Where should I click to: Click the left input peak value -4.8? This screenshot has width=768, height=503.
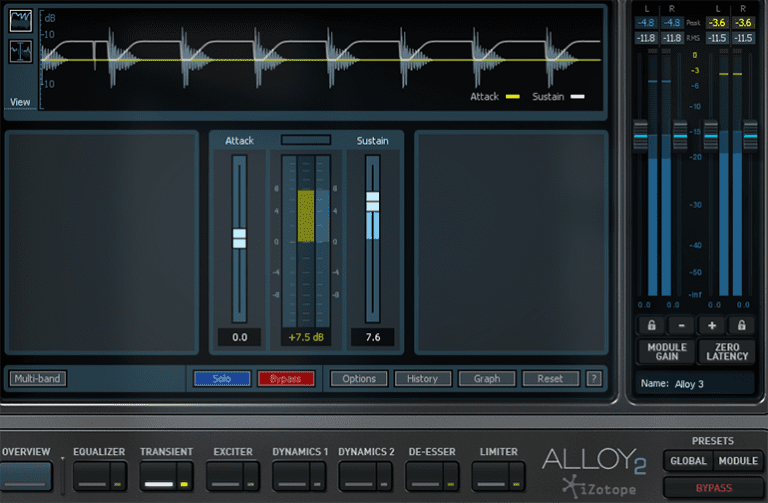(x=646, y=23)
